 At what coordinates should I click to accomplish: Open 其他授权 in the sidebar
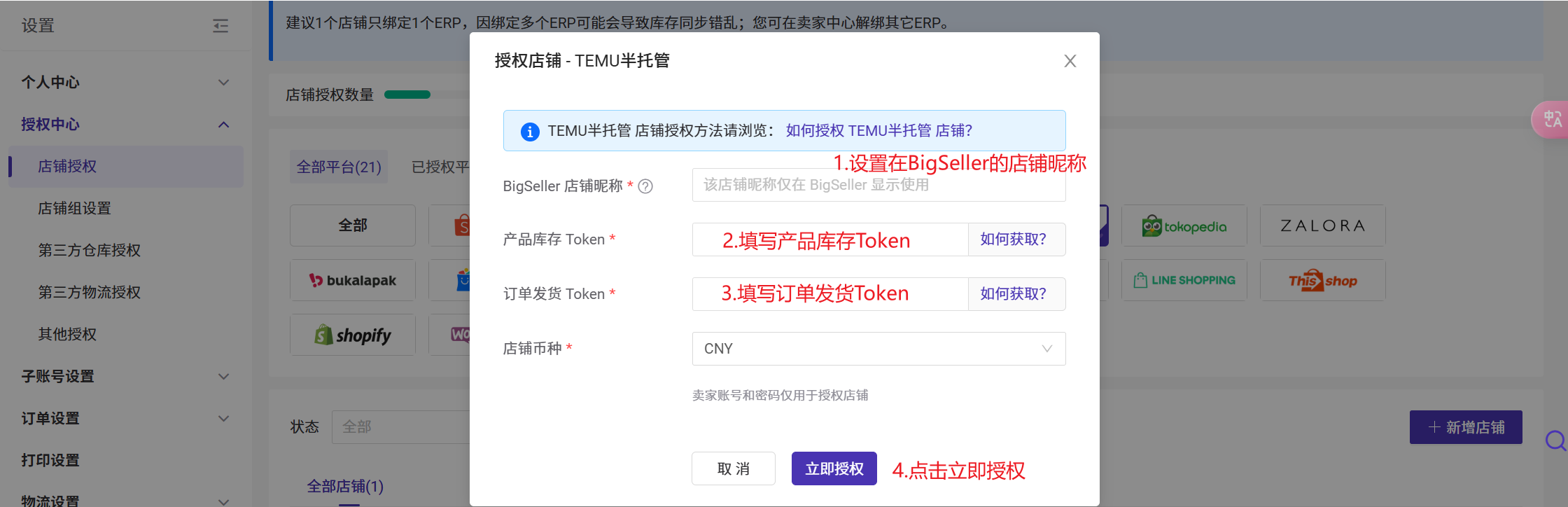[67, 334]
